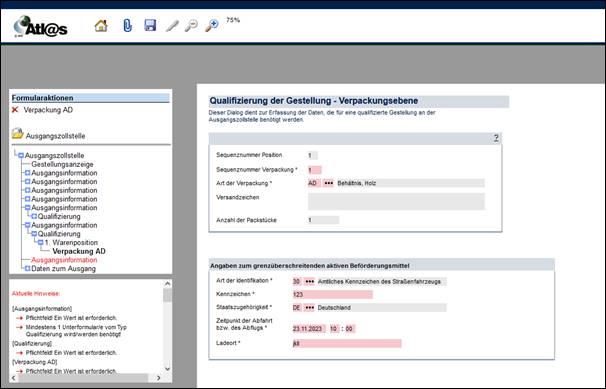Save the form with the floppy disk icon
The width and height of the screenshot is (606, 389).
click(150, 25)
